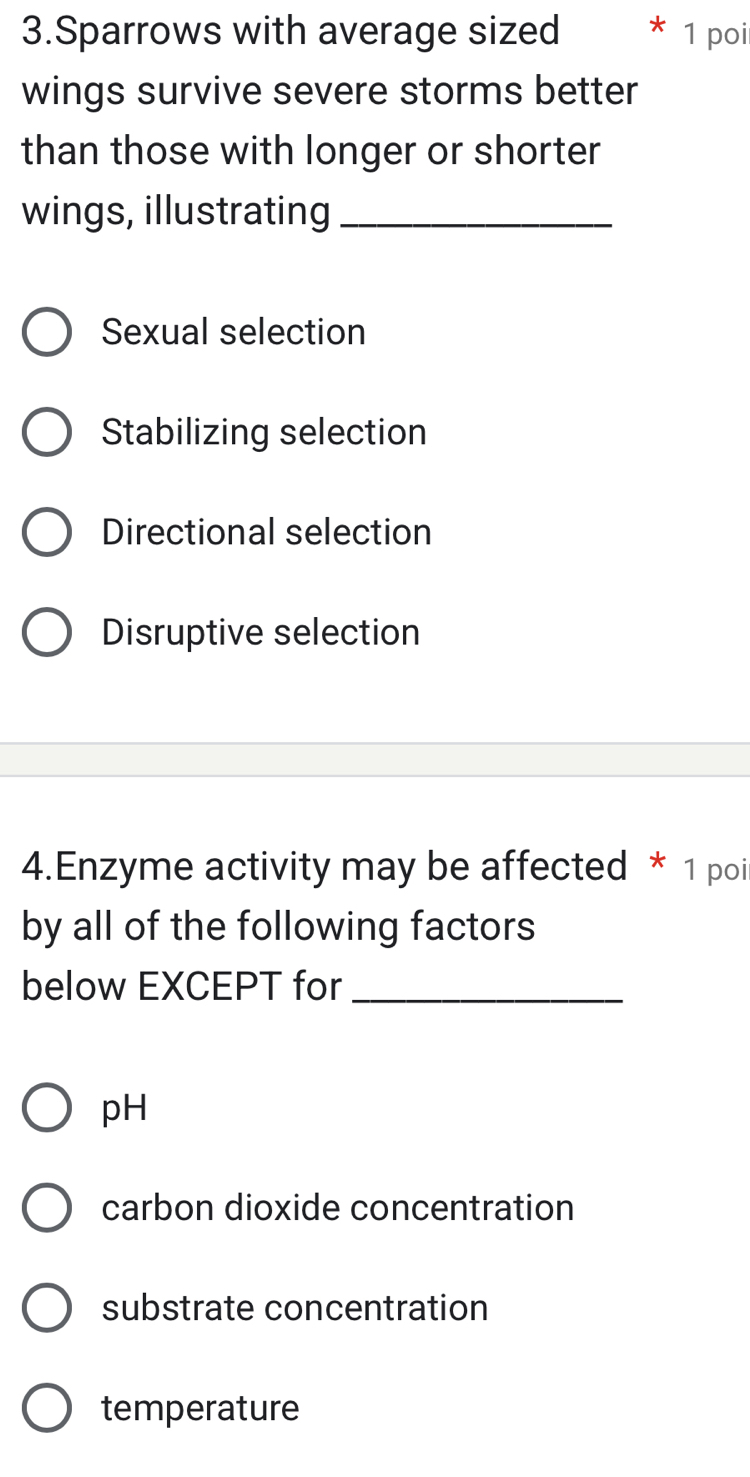Choose the carbon dioxide concentration radio circle
Viewport: 750px width, 1477px height.
point(47,1208)
